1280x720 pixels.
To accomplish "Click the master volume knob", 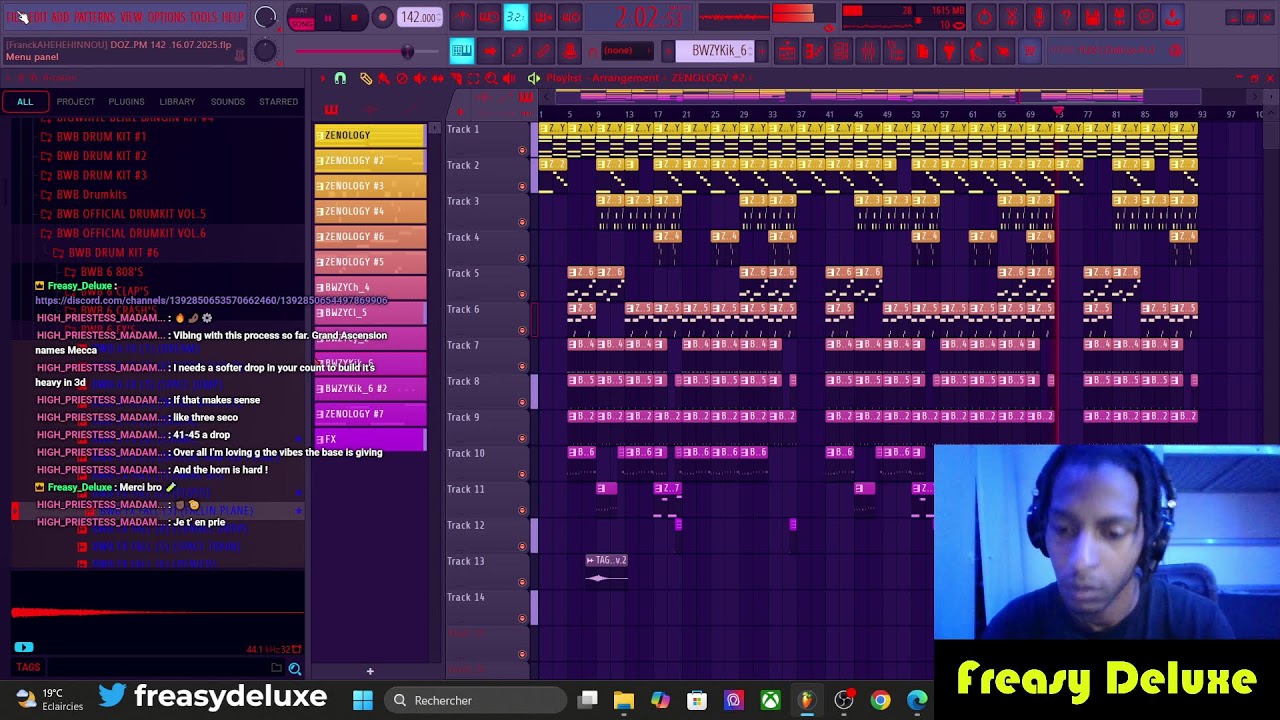I will pyautogui.click(x=265, y=17).
